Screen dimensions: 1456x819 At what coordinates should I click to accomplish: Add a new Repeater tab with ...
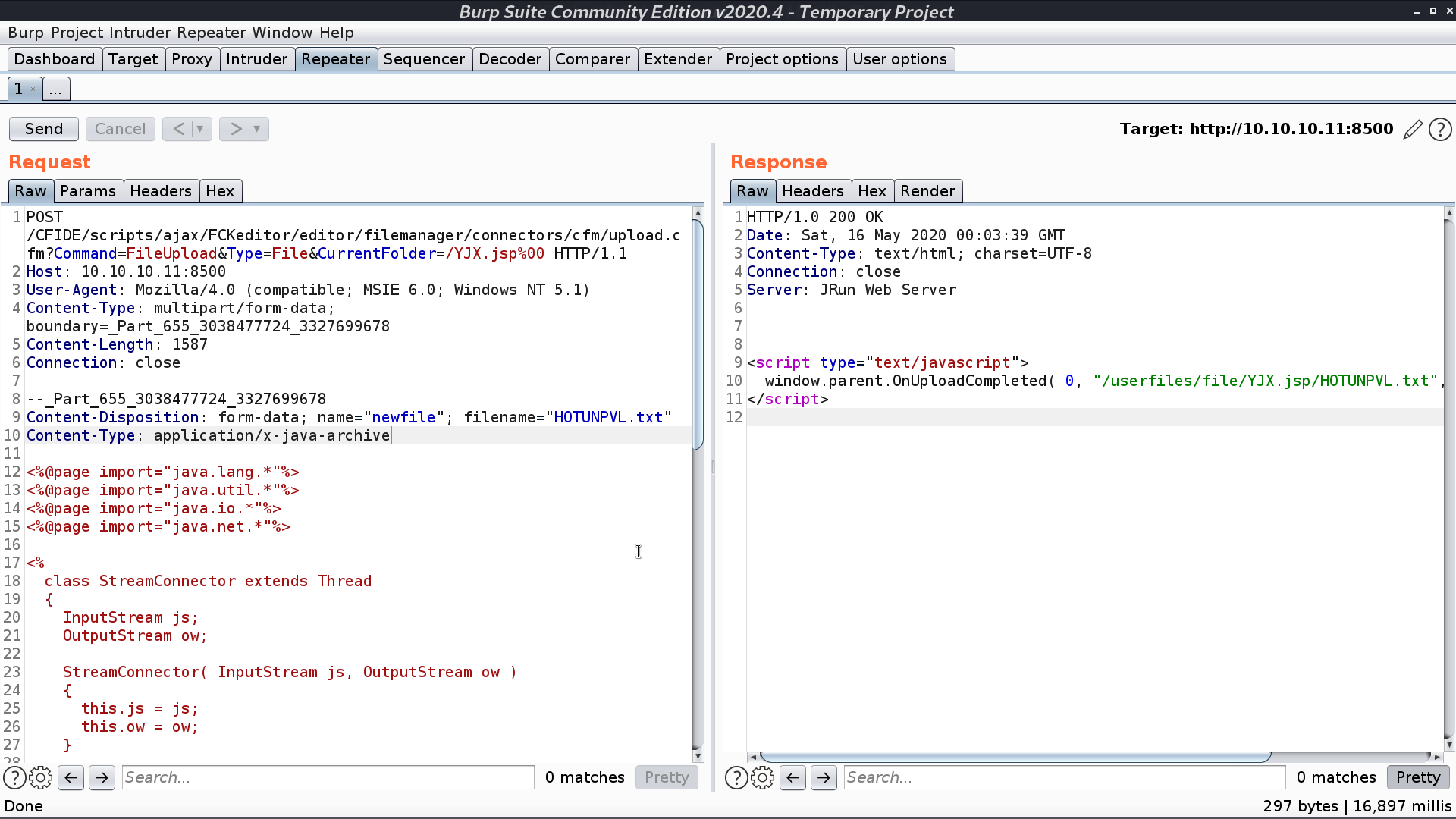(55, 89)
